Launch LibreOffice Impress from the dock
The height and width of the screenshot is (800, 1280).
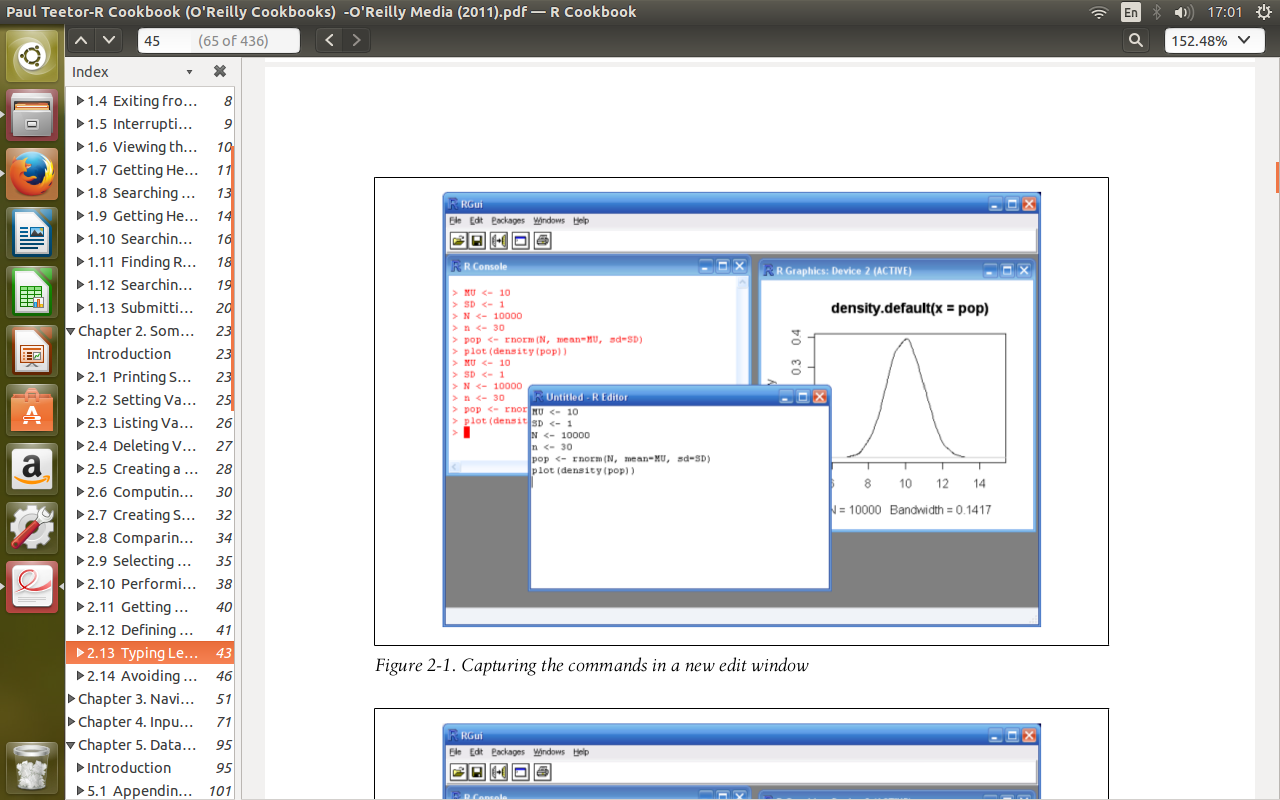coord(32,351)
